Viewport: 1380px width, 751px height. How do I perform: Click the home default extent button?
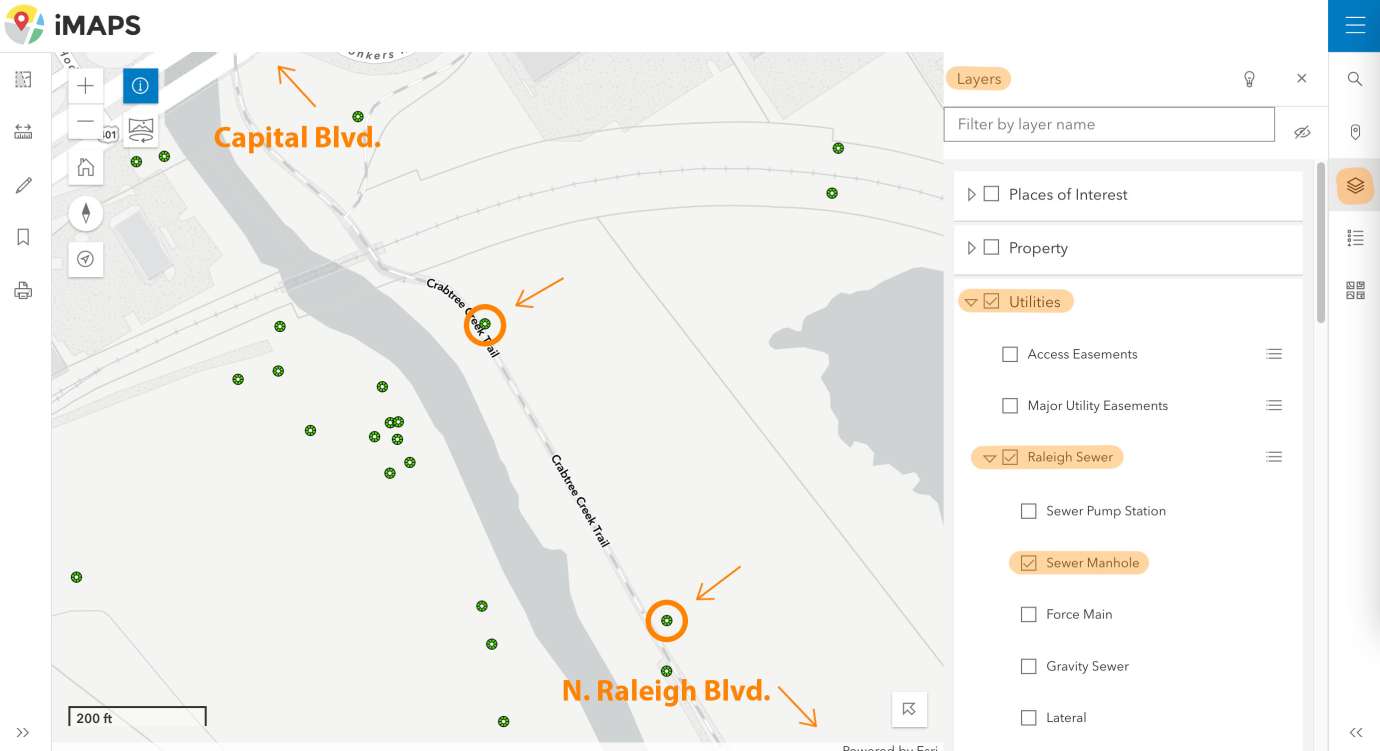(x=86, y=167)
